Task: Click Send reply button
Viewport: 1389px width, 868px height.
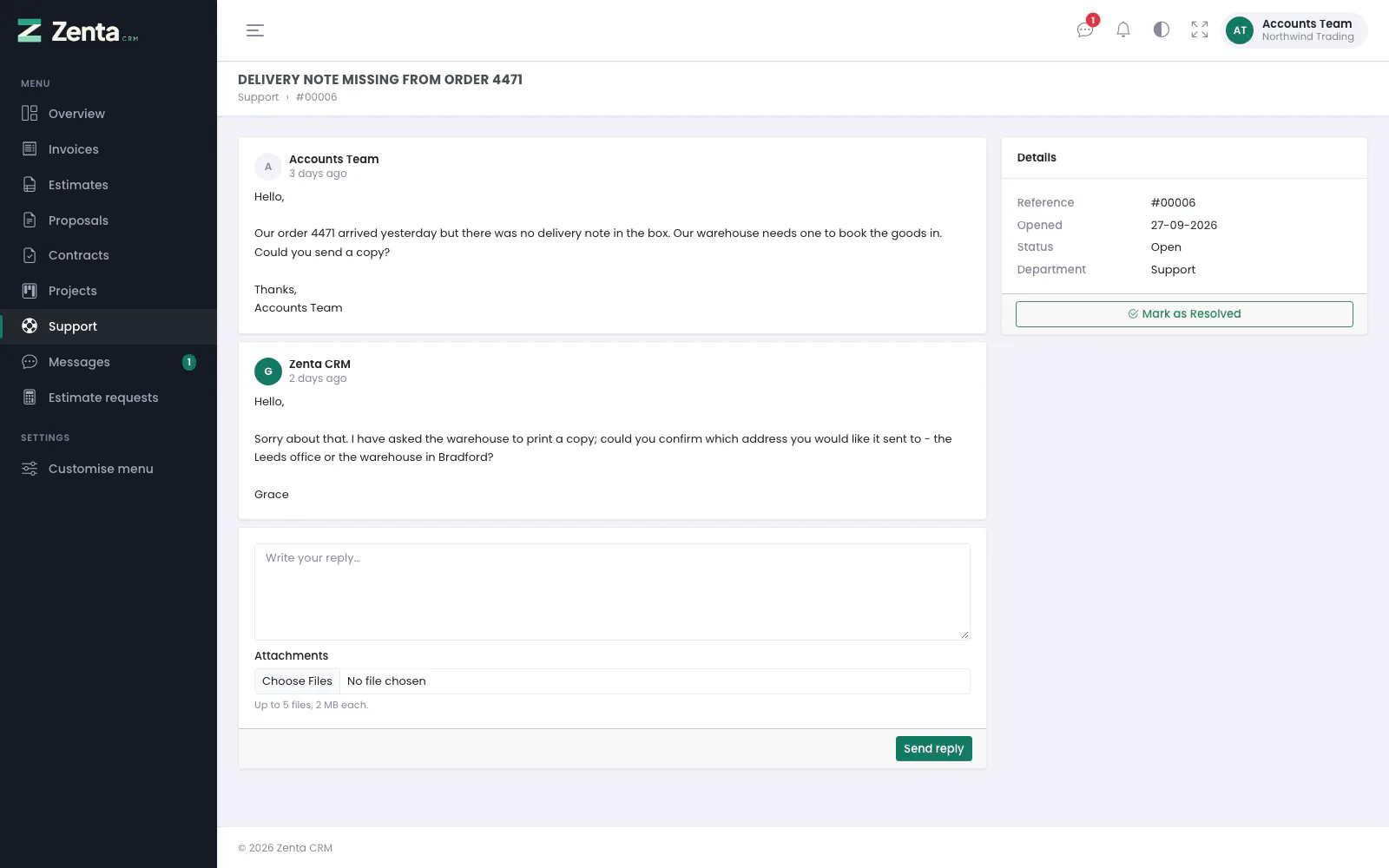Action: (x=934, y=748)
